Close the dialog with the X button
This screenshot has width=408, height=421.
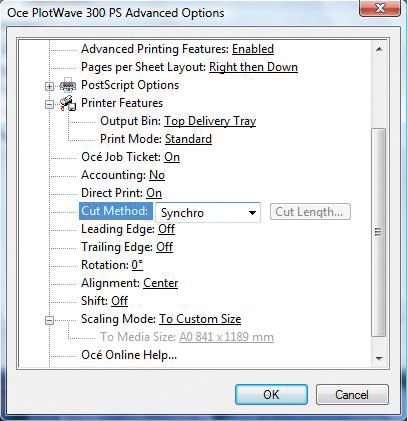[x=380, y=8]
